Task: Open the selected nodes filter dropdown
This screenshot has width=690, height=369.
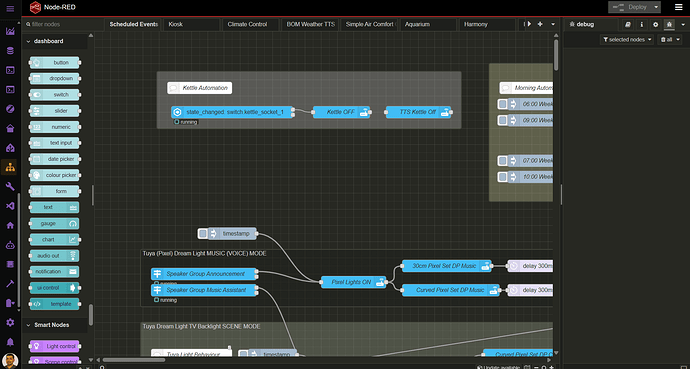Action: [628, 40]
